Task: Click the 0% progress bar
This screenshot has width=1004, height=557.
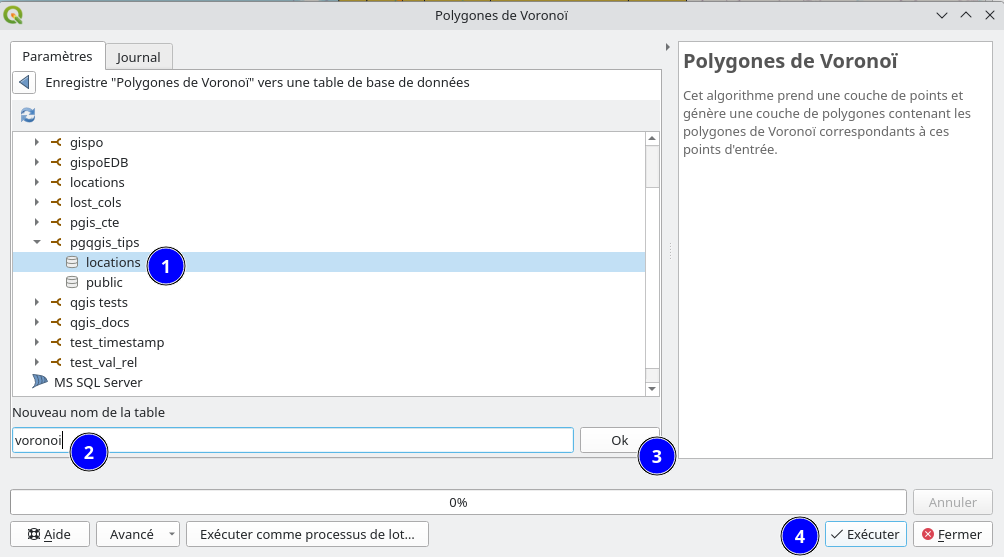Action: coord(458,503)
